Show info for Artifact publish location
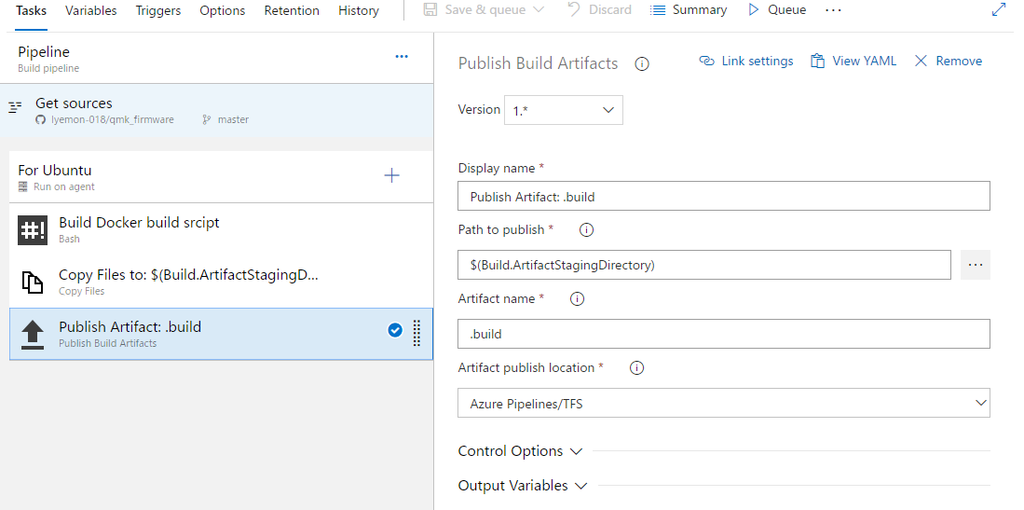 [637, 368]
